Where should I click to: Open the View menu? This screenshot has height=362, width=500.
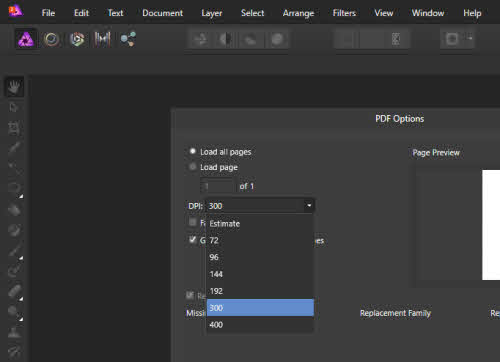click(384, 13)
